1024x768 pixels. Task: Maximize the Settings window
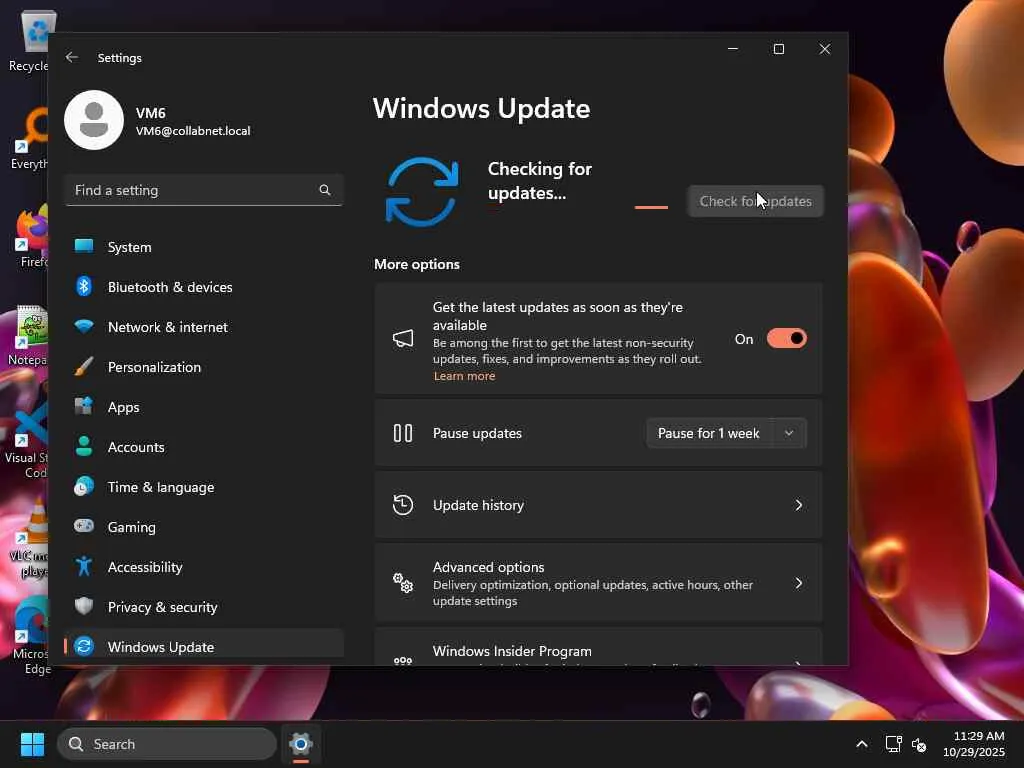click(778, 49)
